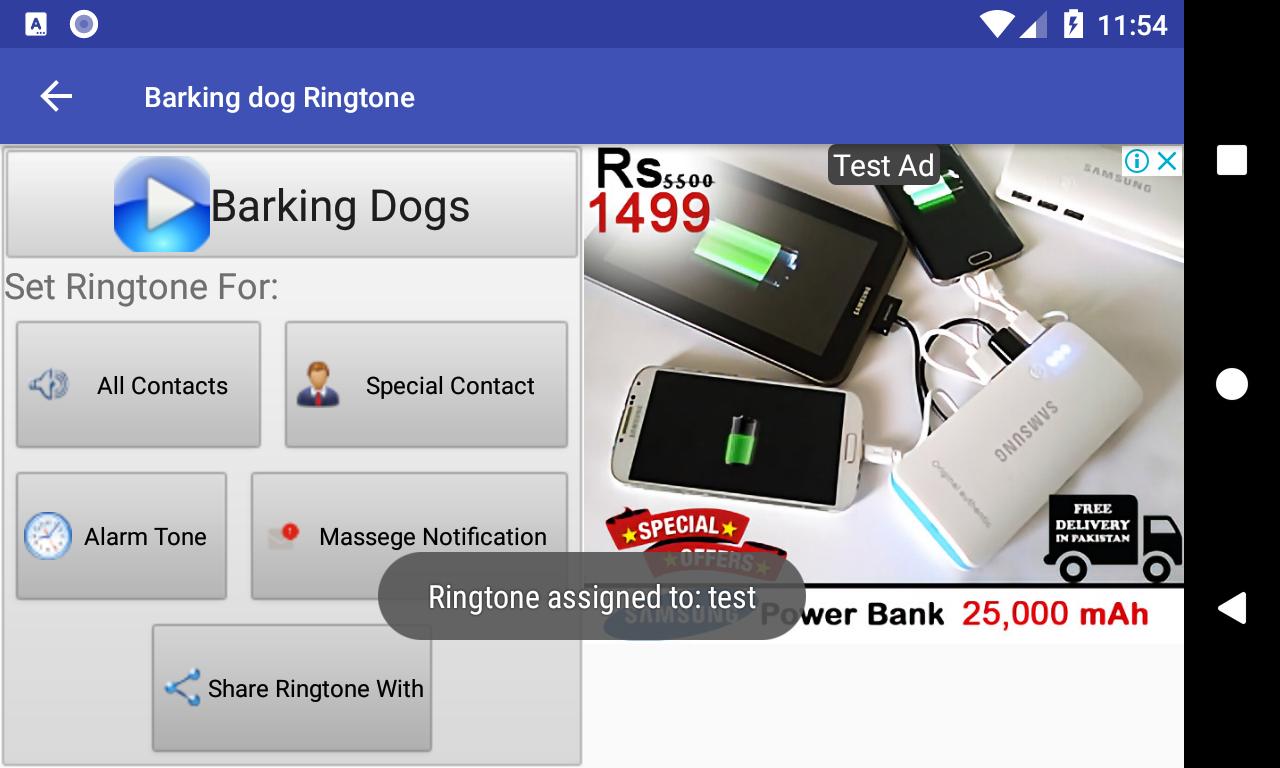Tap the clock icon for Alarm Tone
This screenshot has height=768, width=1280.
click(48, 536)
